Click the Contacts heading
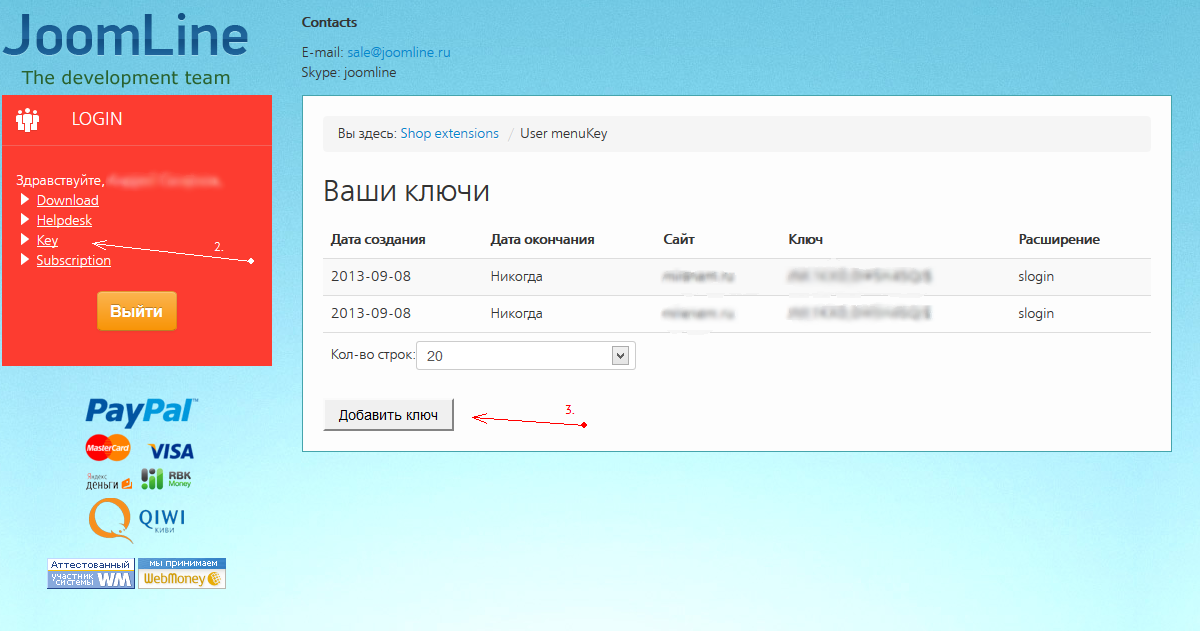 329,22
